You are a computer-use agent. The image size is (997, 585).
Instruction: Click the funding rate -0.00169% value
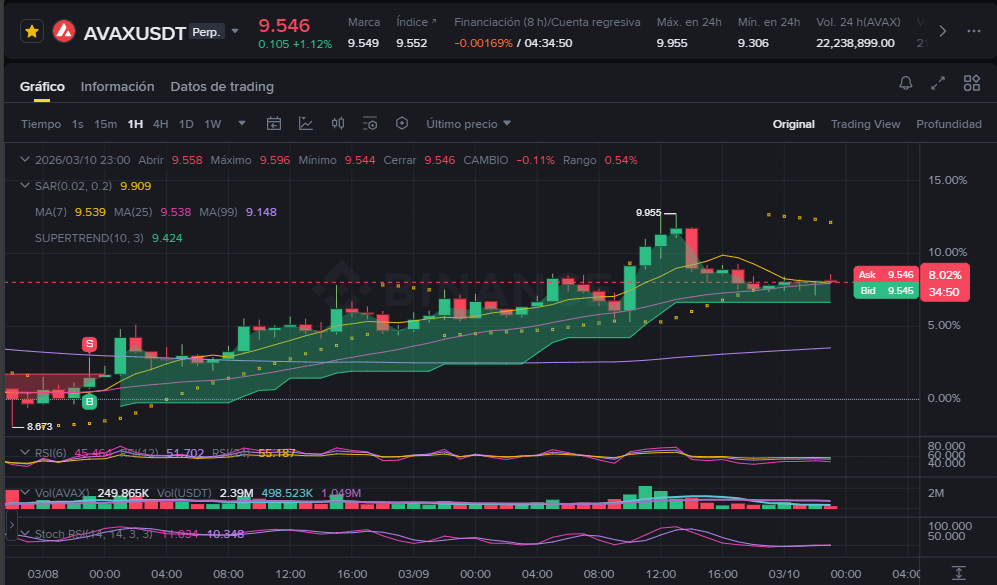483,43
